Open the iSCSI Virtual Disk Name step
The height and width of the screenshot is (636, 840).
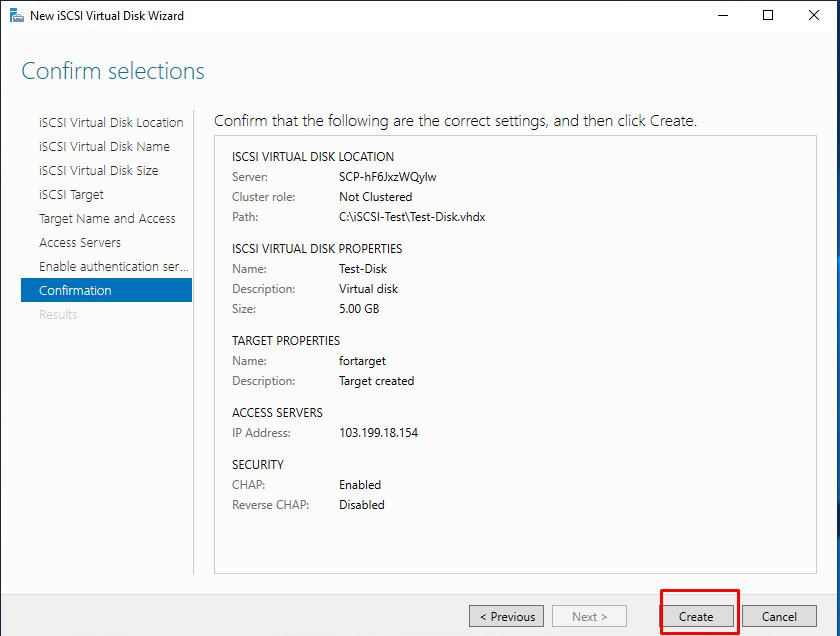(x=104, y=146)
